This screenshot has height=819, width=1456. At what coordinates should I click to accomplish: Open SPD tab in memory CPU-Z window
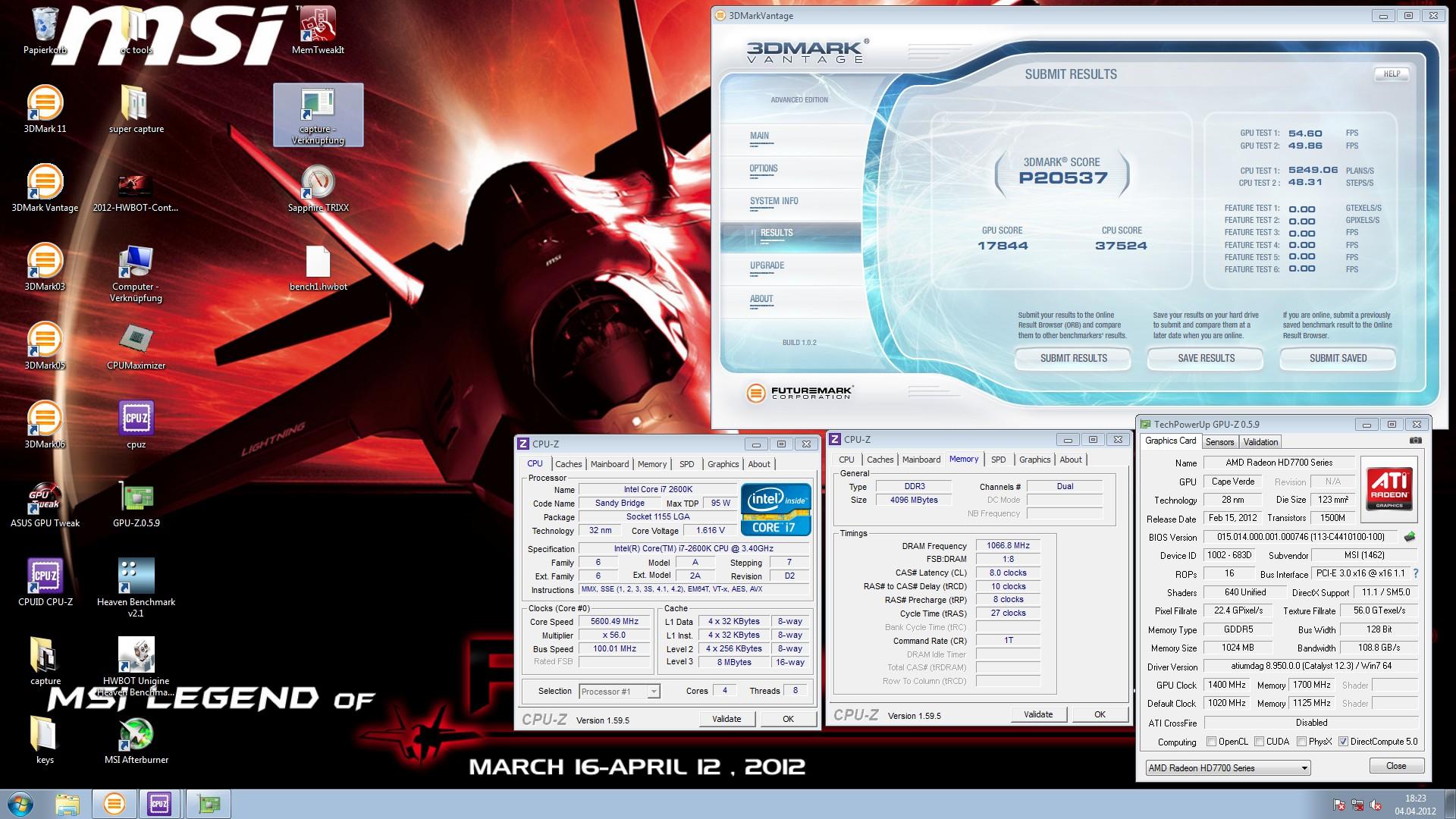(x=998, y=460)
